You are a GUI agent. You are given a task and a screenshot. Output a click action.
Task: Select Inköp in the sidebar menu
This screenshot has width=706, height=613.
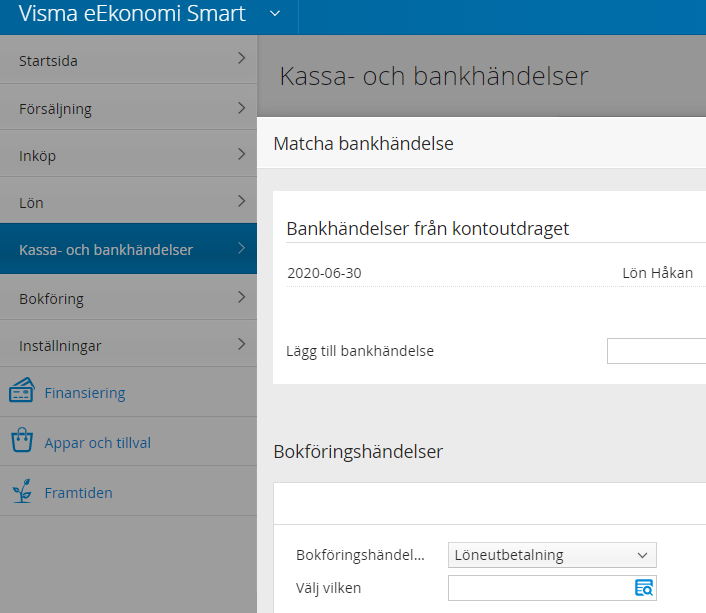pyautogui.click(x=128, y=154)
